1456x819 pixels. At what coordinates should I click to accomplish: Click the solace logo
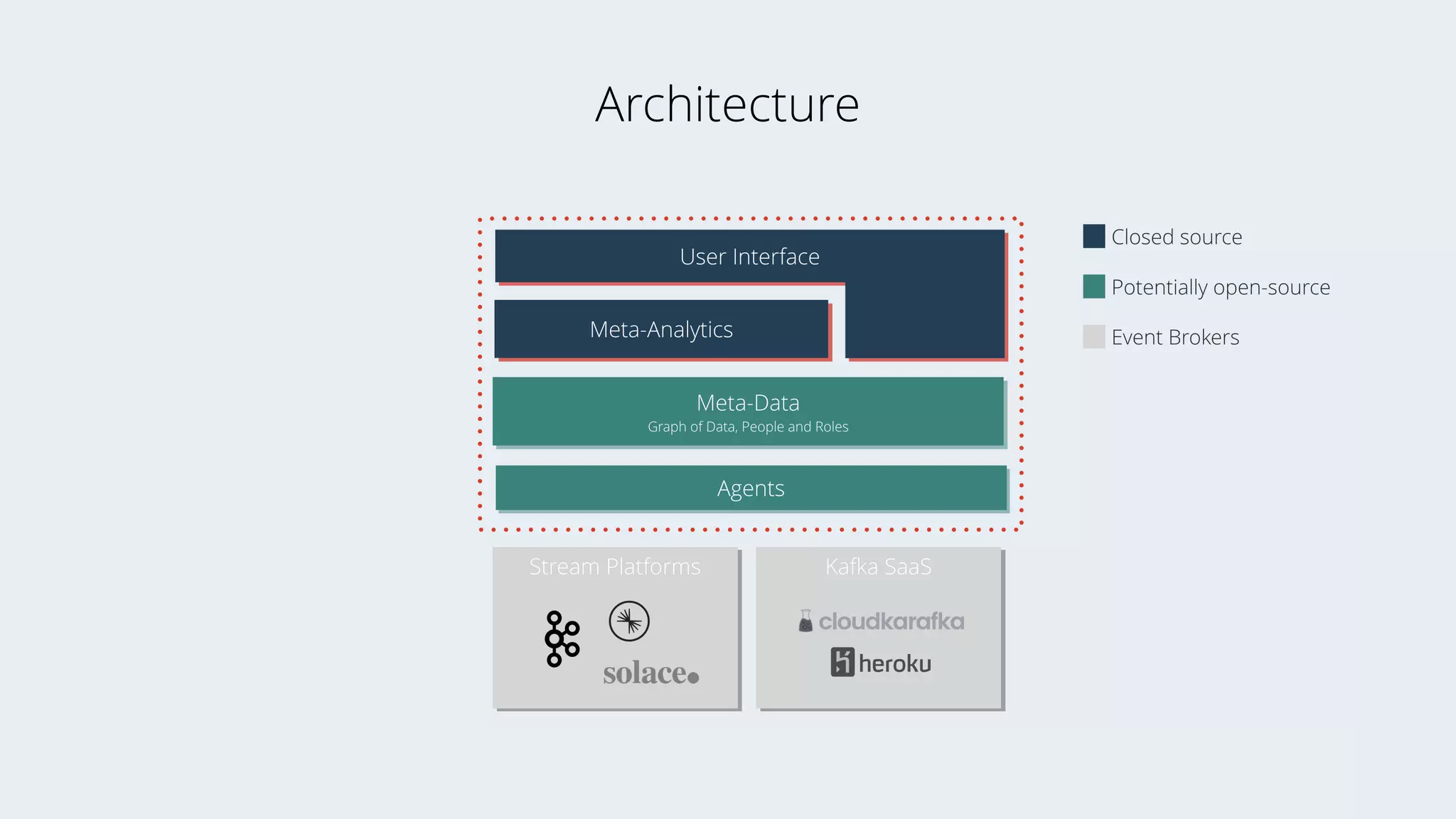point(651,673)
